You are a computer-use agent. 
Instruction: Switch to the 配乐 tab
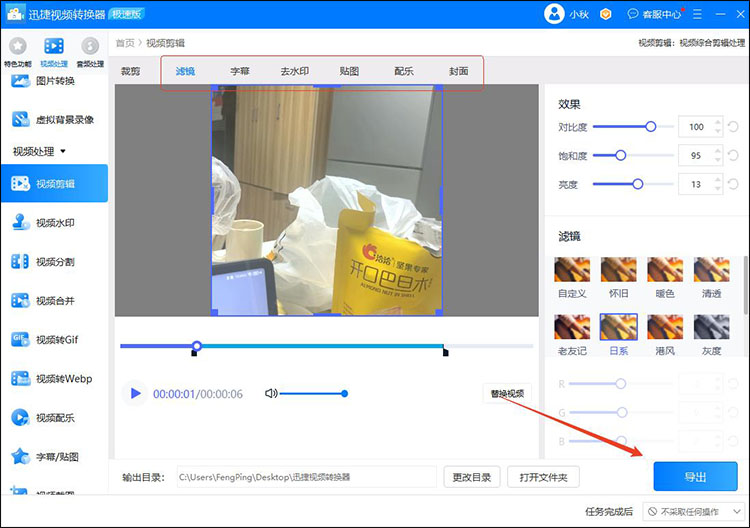[x=404, y=71]
